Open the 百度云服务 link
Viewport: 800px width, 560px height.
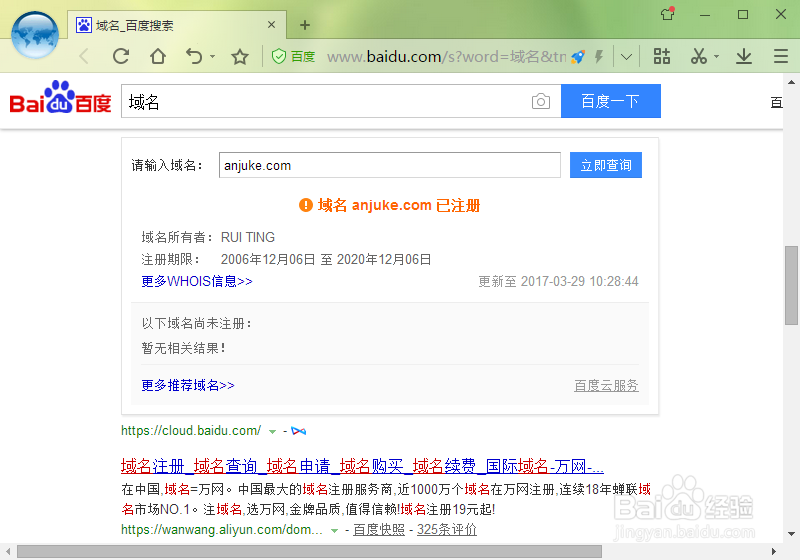point(606,386)
